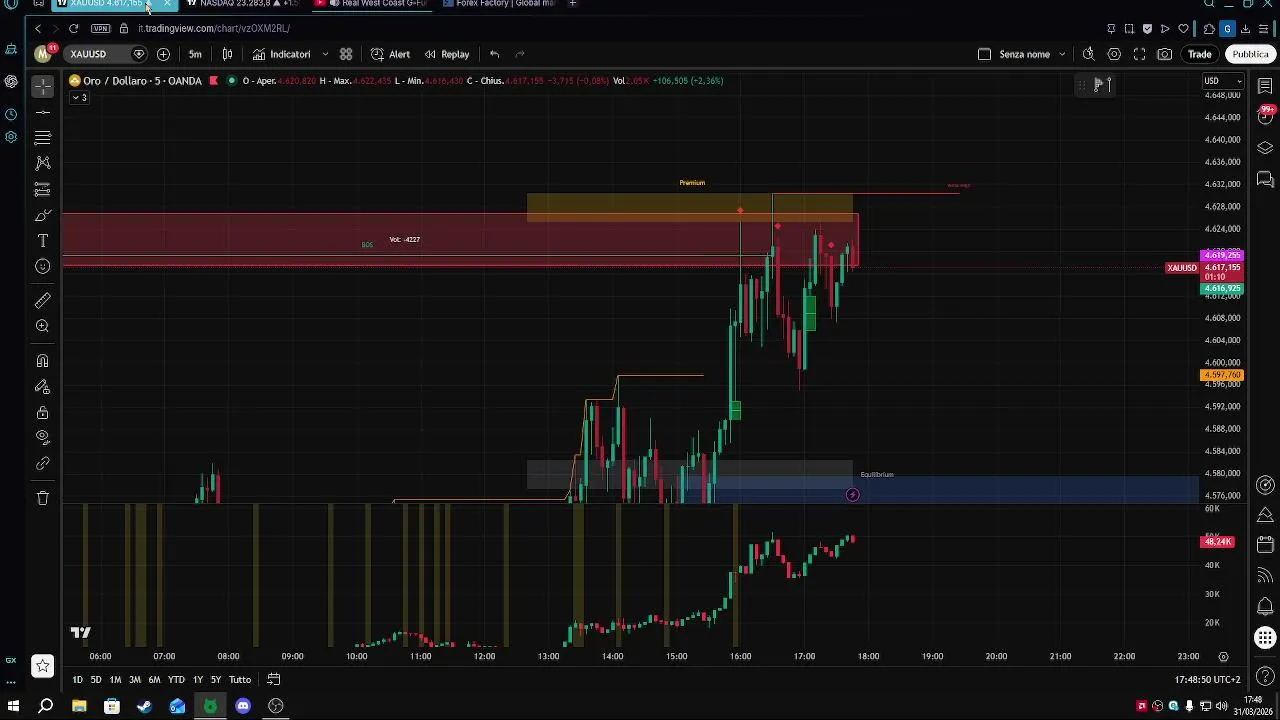Toggle lock all drawing tools

[42, 412]
